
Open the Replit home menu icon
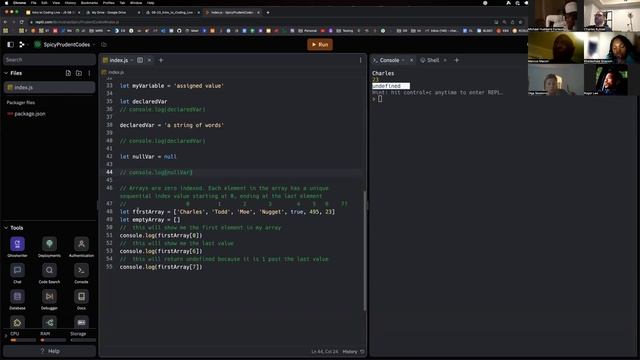click(x=22, y=44)
